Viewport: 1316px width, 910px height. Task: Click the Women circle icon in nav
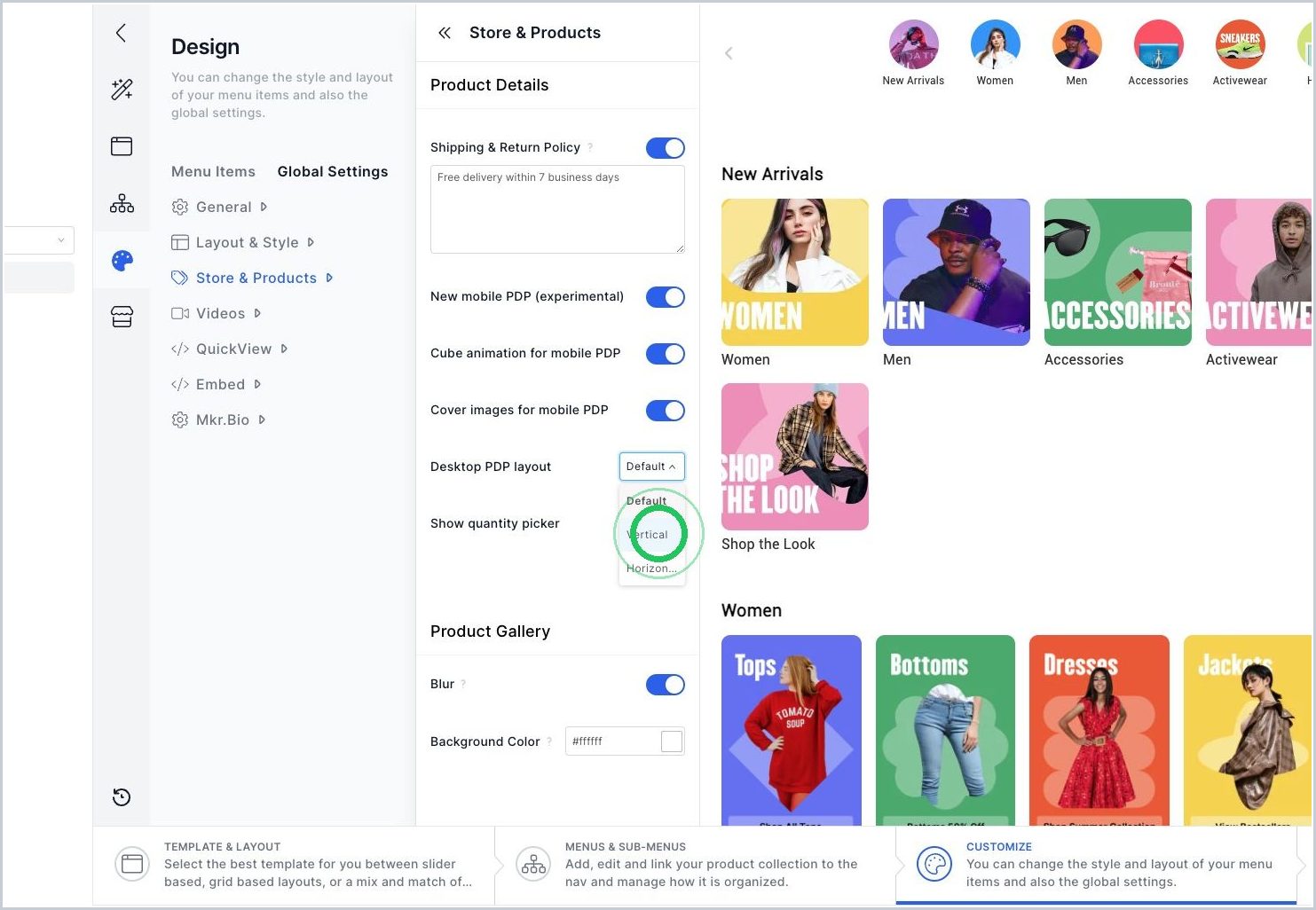[x=995, y=44]
